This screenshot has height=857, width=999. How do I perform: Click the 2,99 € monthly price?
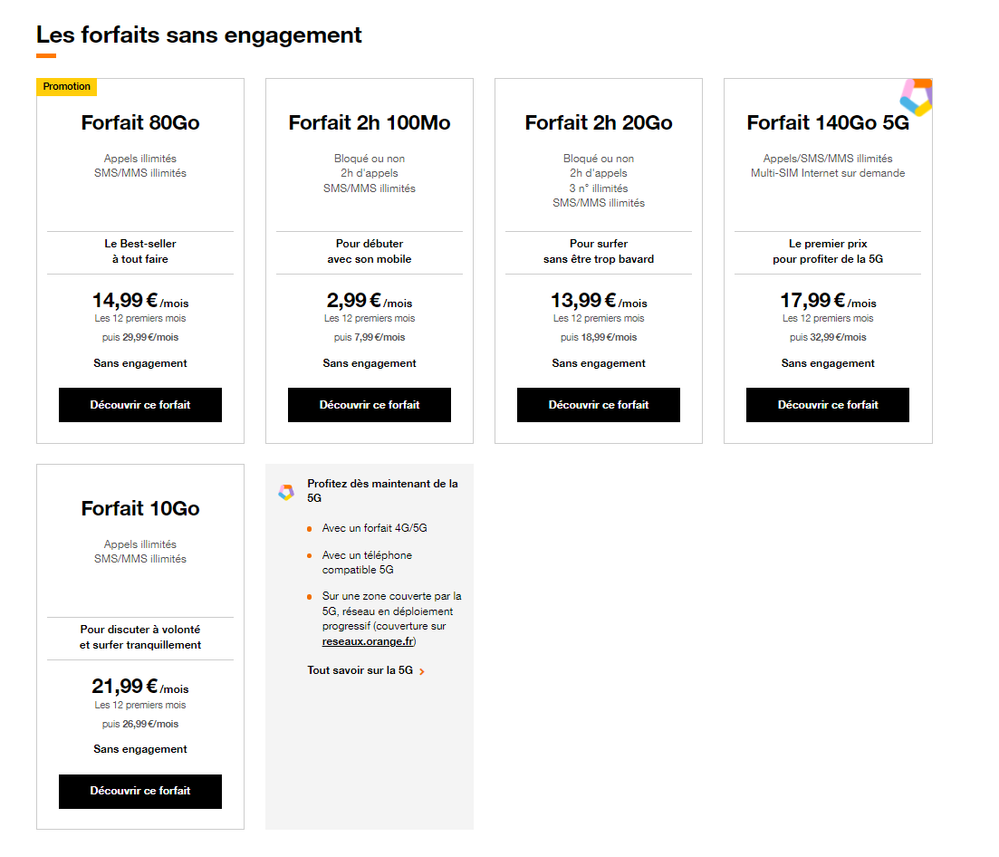pos(355,300)
